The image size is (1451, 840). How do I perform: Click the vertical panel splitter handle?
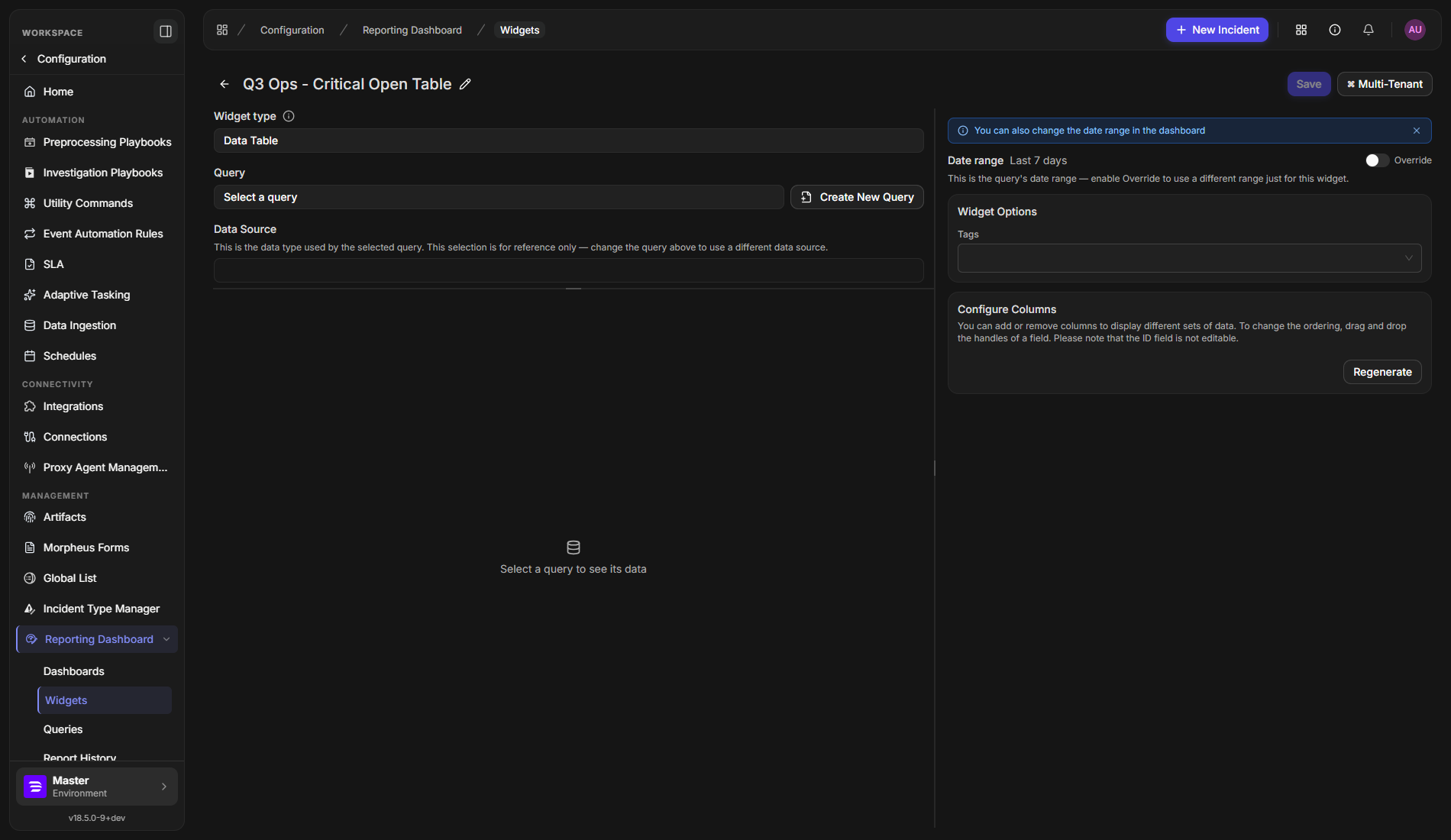(935, 467)
